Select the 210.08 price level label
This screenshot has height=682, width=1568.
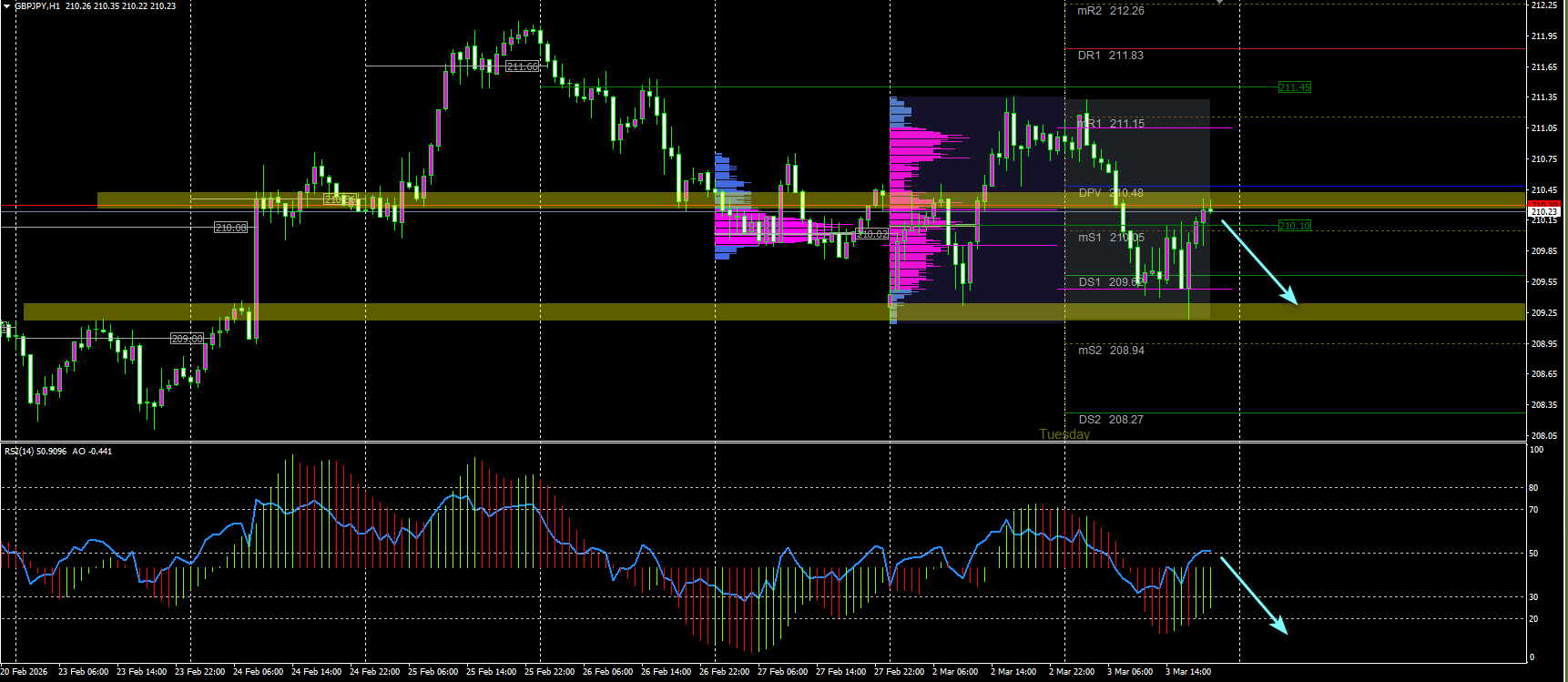point(230,228)
